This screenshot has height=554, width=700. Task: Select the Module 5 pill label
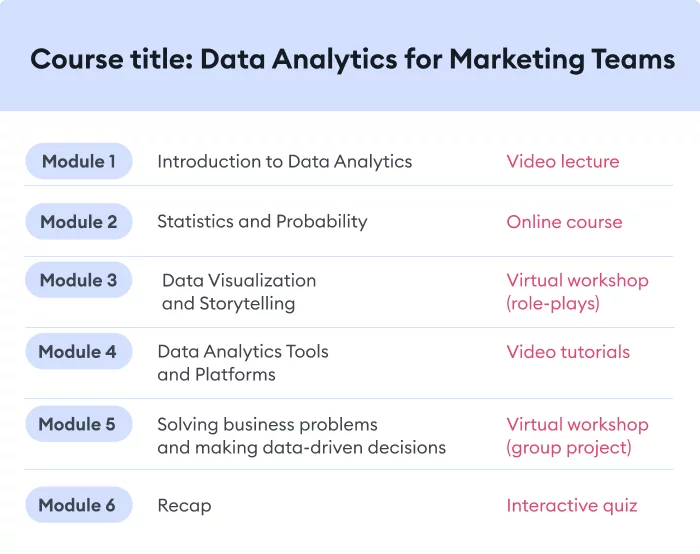tap(78, 424)
